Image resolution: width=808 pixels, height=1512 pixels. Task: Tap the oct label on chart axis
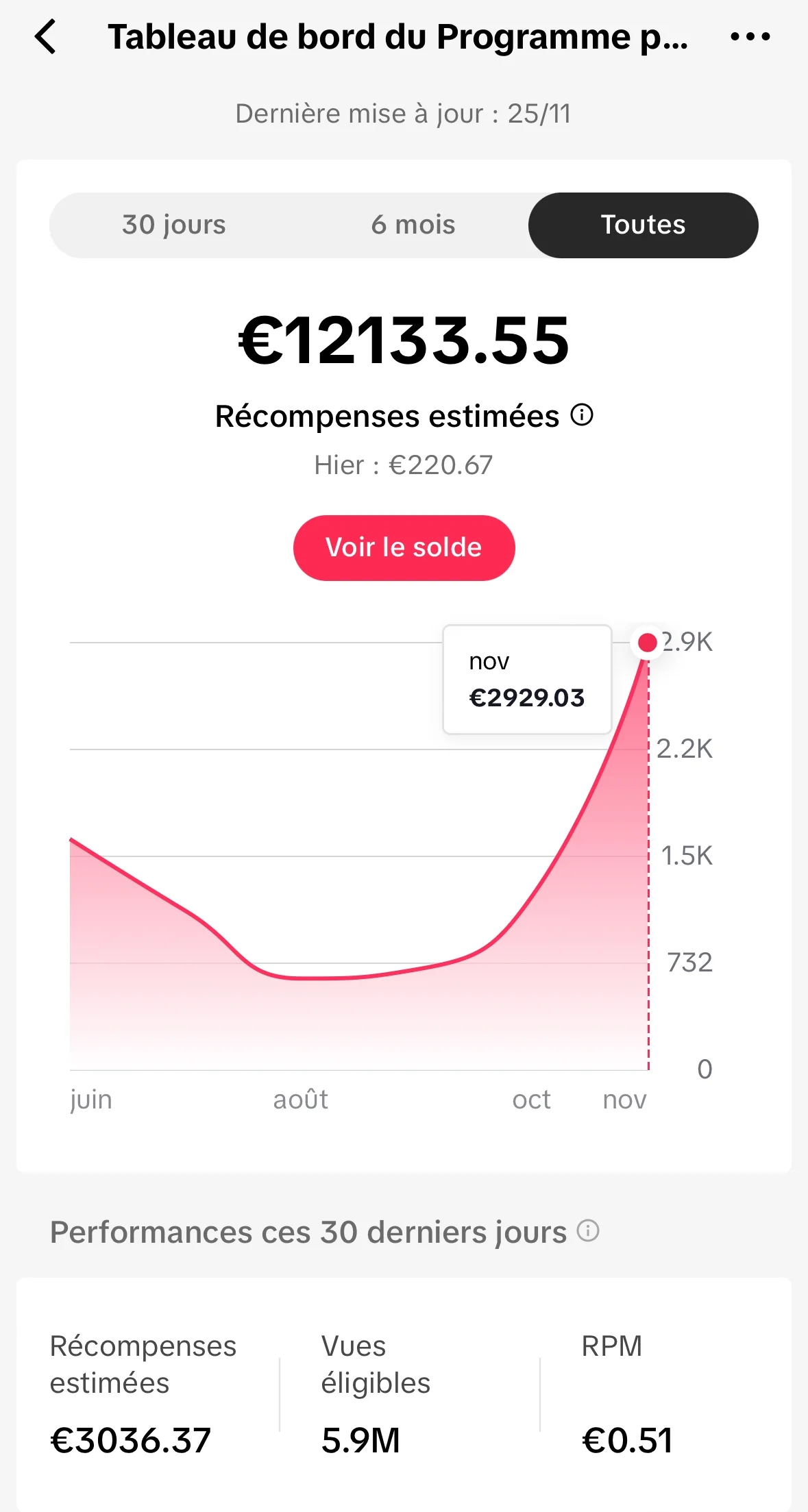(x=531, y=1100)
